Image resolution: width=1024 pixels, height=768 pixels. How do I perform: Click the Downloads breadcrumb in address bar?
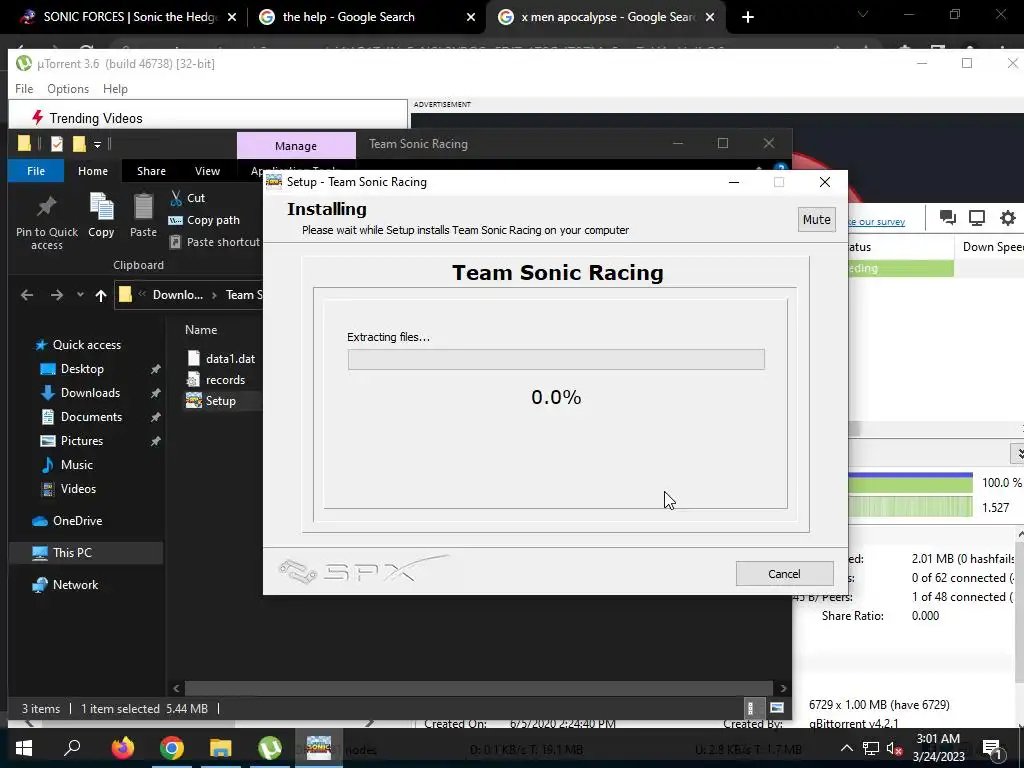click(178, 295)
